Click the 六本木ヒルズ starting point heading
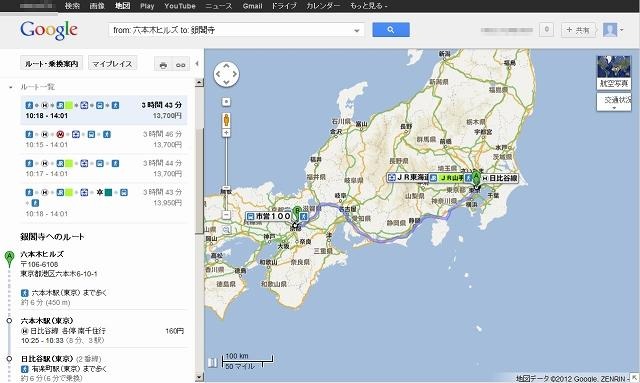 [42, 254]
